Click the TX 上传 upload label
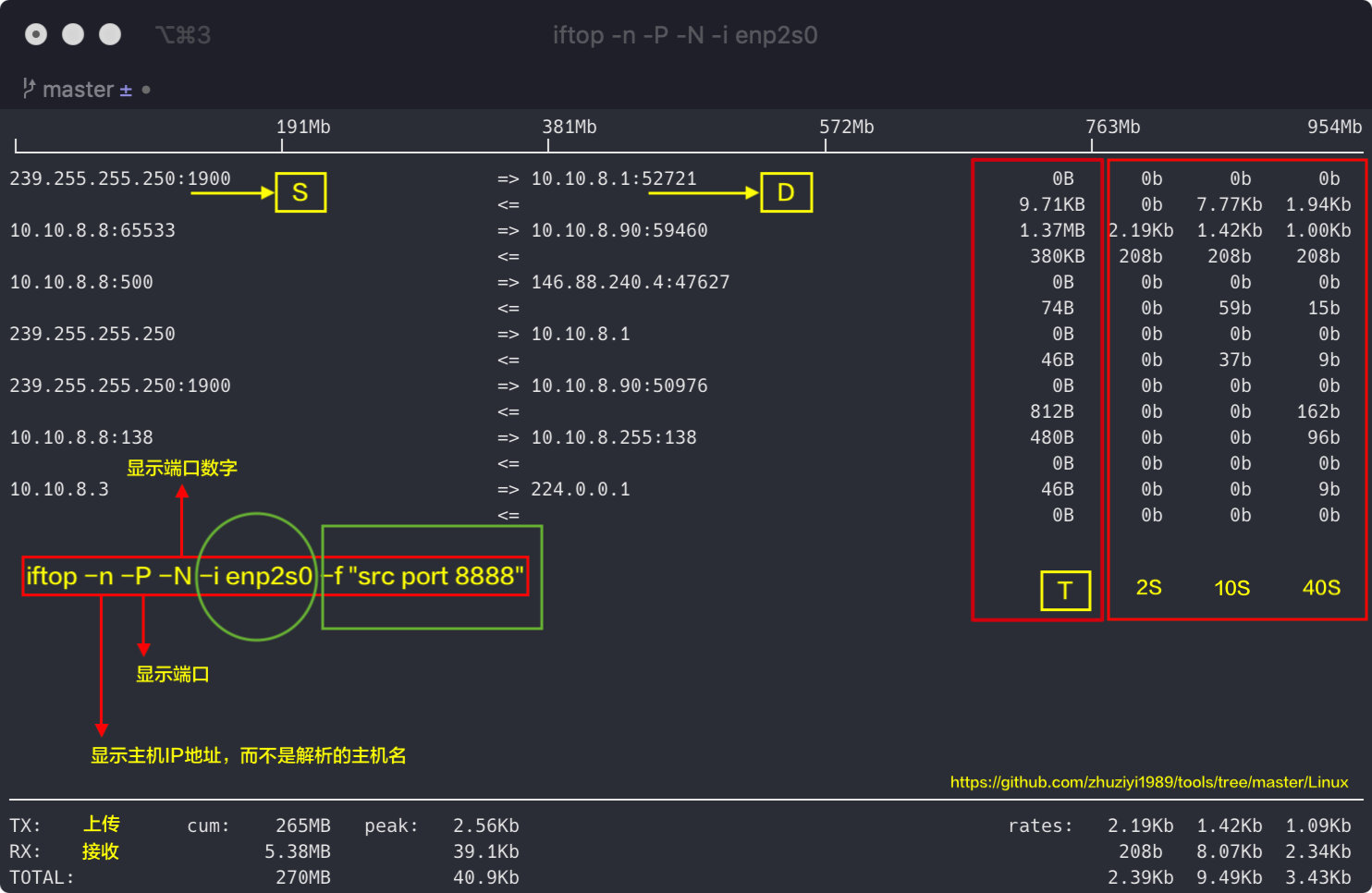The height and width of the screenshot is (893, 1372). click(102, 825)
